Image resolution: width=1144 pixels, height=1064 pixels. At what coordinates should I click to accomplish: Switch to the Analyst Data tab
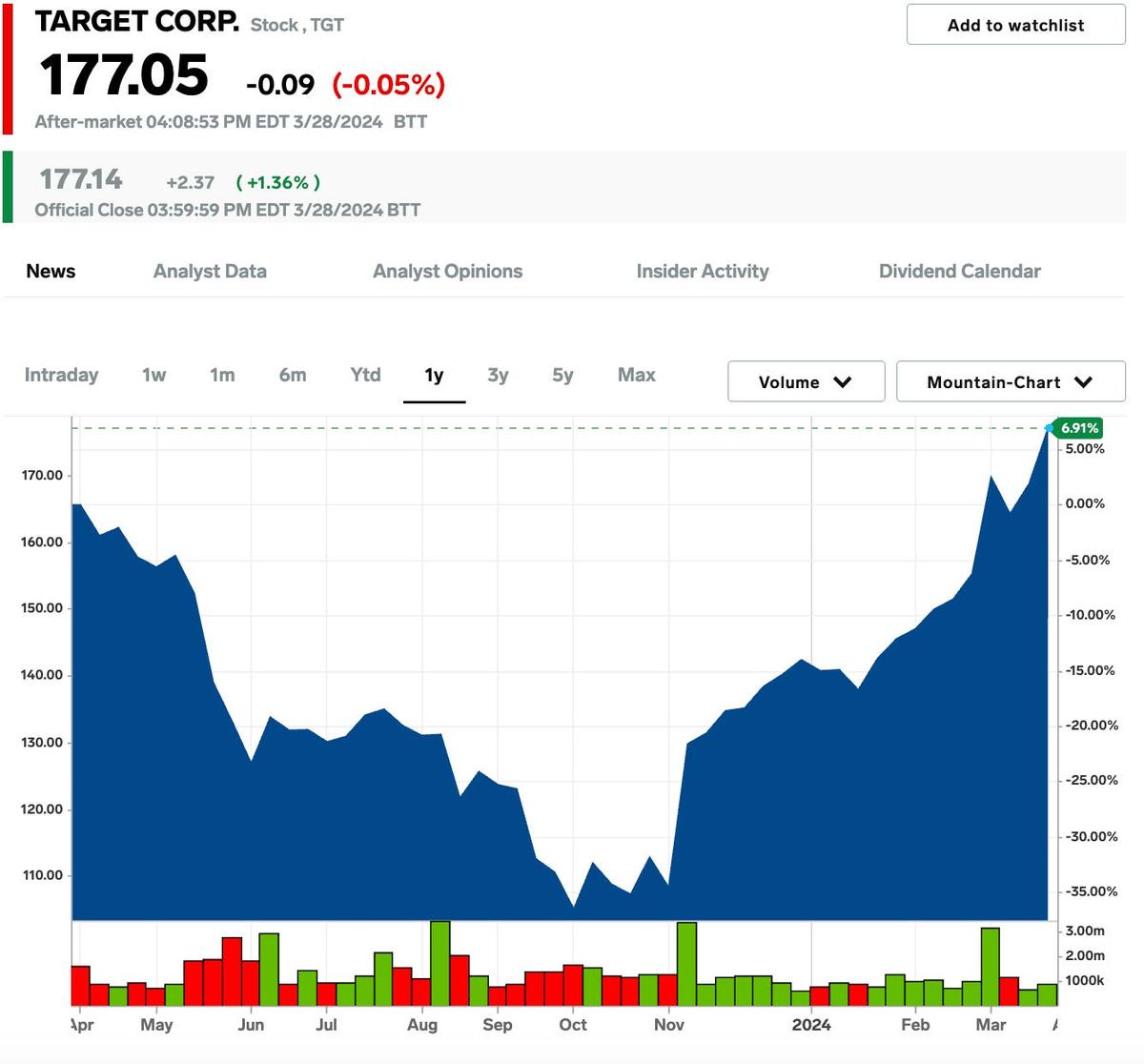pos(210,271)
